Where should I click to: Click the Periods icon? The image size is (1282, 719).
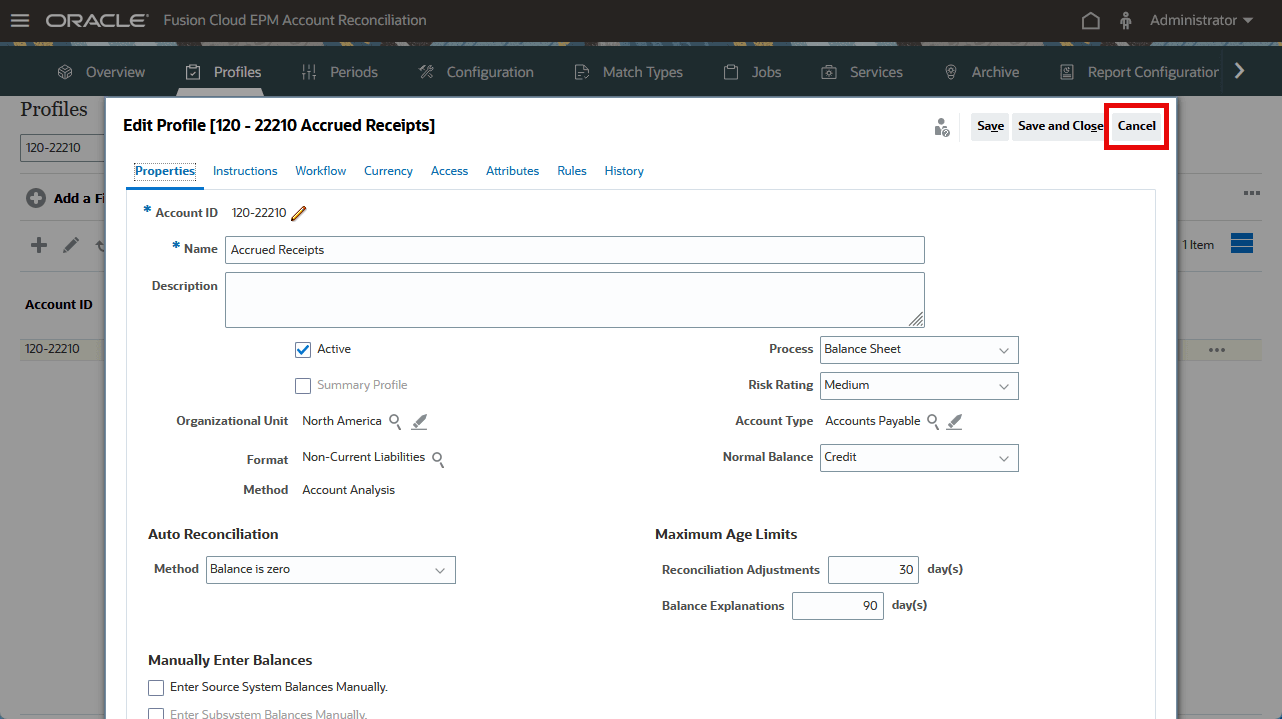[x=309, y=72]
